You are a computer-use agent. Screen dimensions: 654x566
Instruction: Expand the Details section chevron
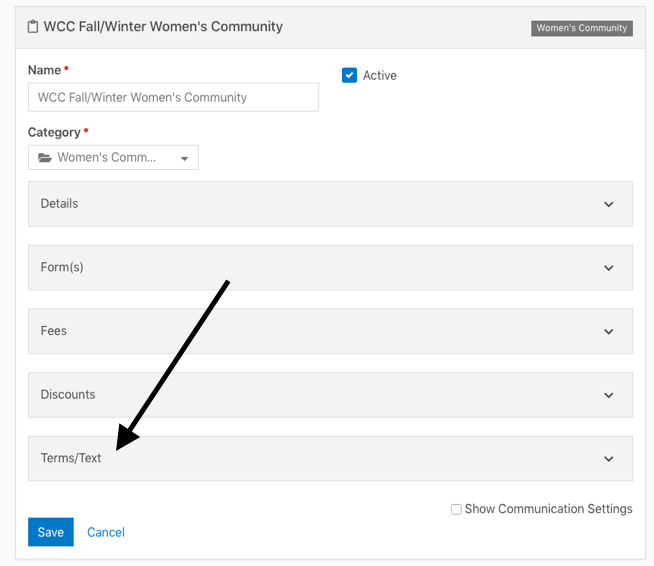(609, 204)
